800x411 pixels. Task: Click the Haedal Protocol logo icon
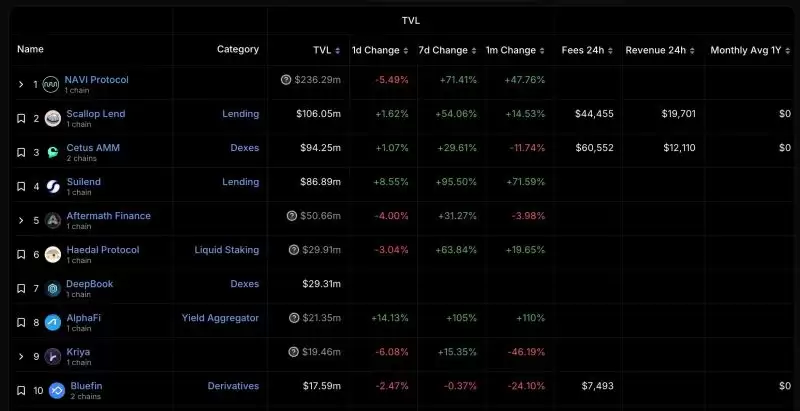tap(53, 254)
